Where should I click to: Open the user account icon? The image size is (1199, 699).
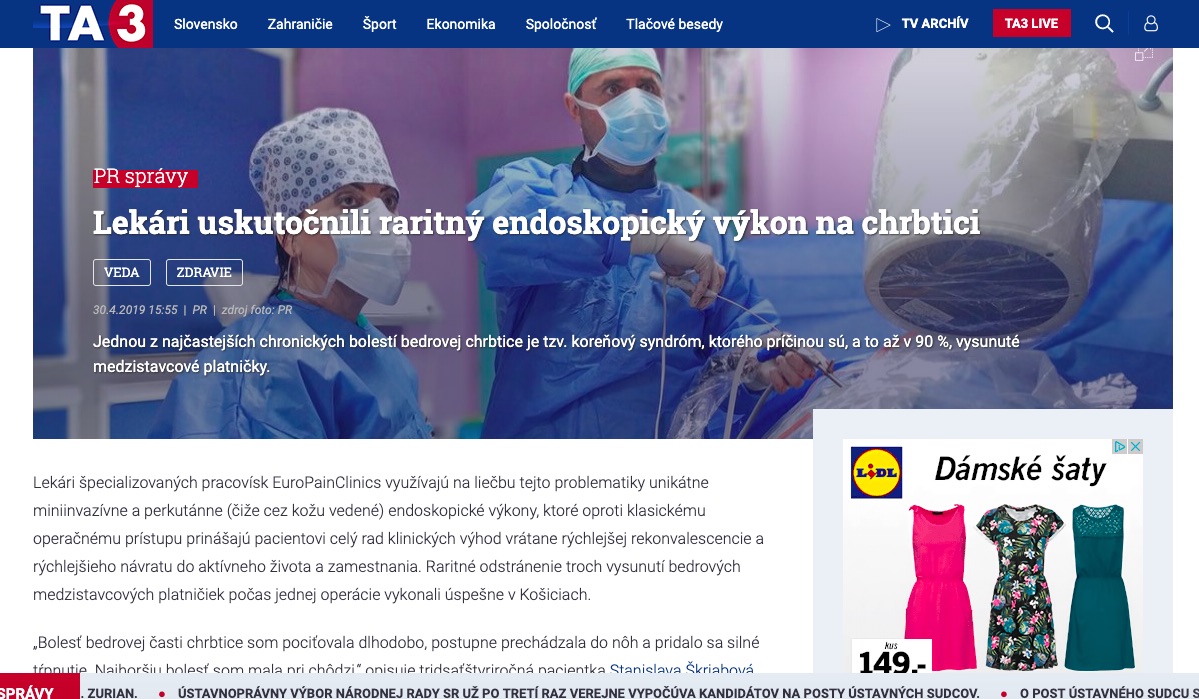click(1151, 24)
